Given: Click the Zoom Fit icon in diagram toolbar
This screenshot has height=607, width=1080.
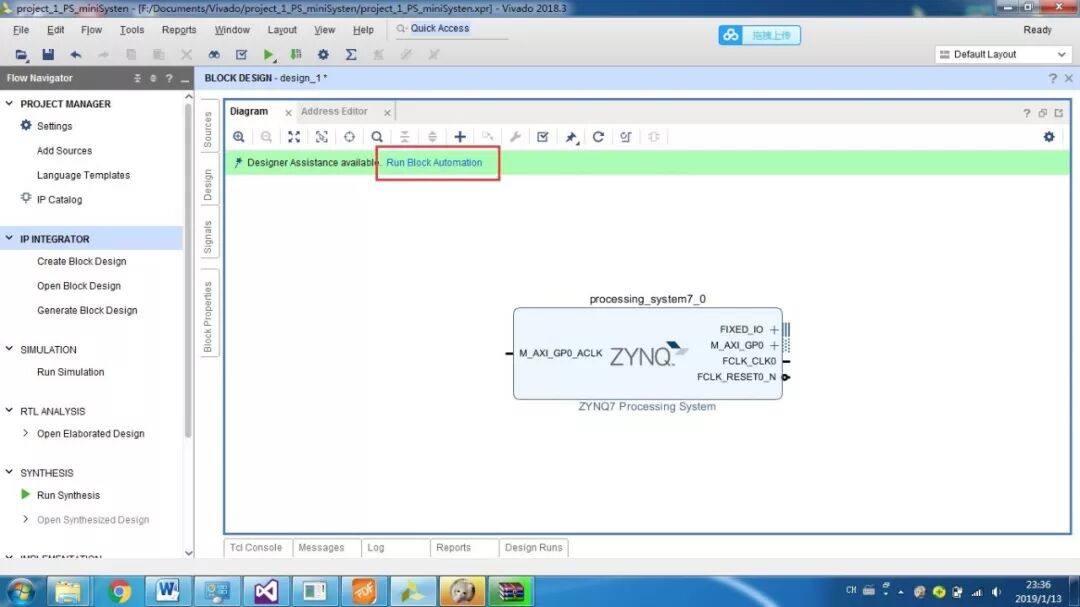Looking at the screenshot, I should tap(294, 136).
